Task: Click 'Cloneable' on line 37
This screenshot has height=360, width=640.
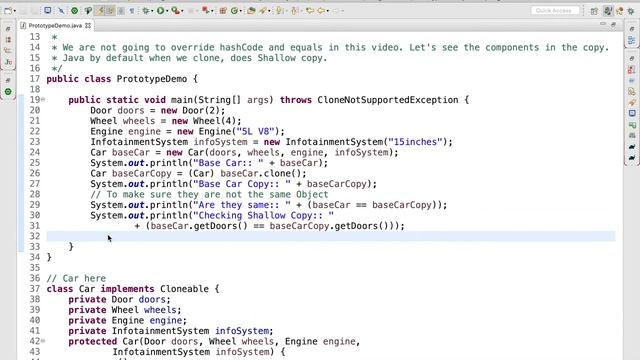Action: [x=184, y=289]
